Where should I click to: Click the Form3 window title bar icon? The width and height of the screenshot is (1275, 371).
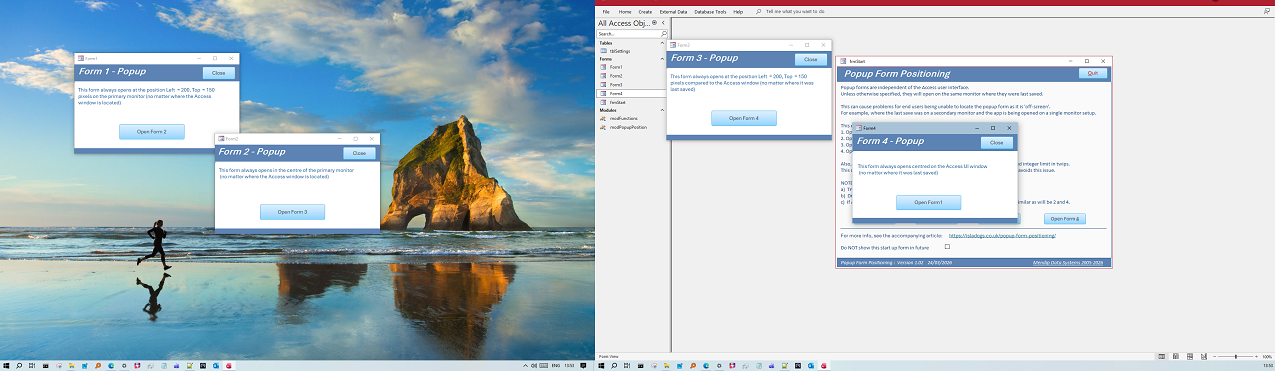click(x=673, y=45)
